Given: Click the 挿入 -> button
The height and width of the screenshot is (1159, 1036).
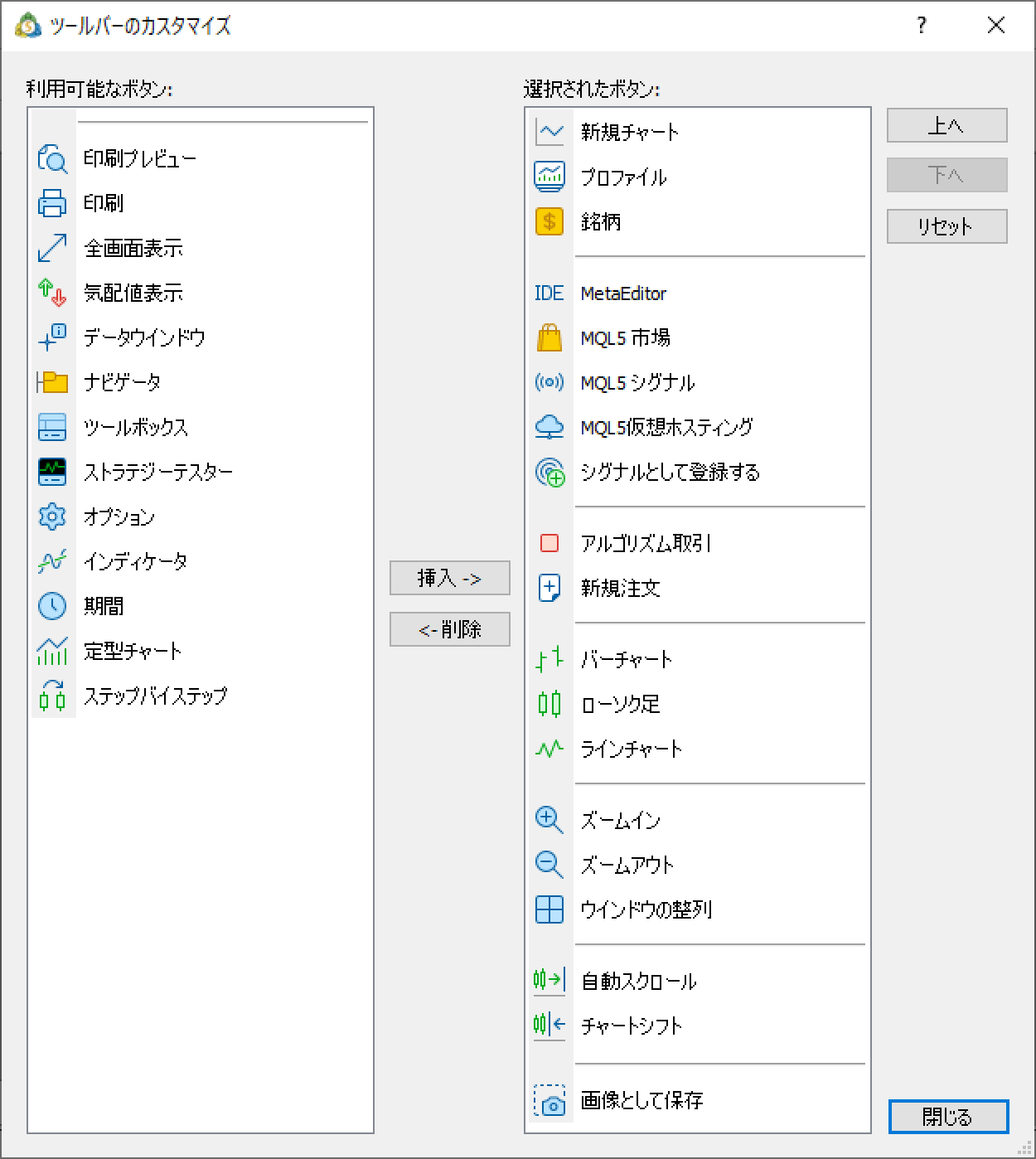Looking at the screenshot, I should coord(450,578).
